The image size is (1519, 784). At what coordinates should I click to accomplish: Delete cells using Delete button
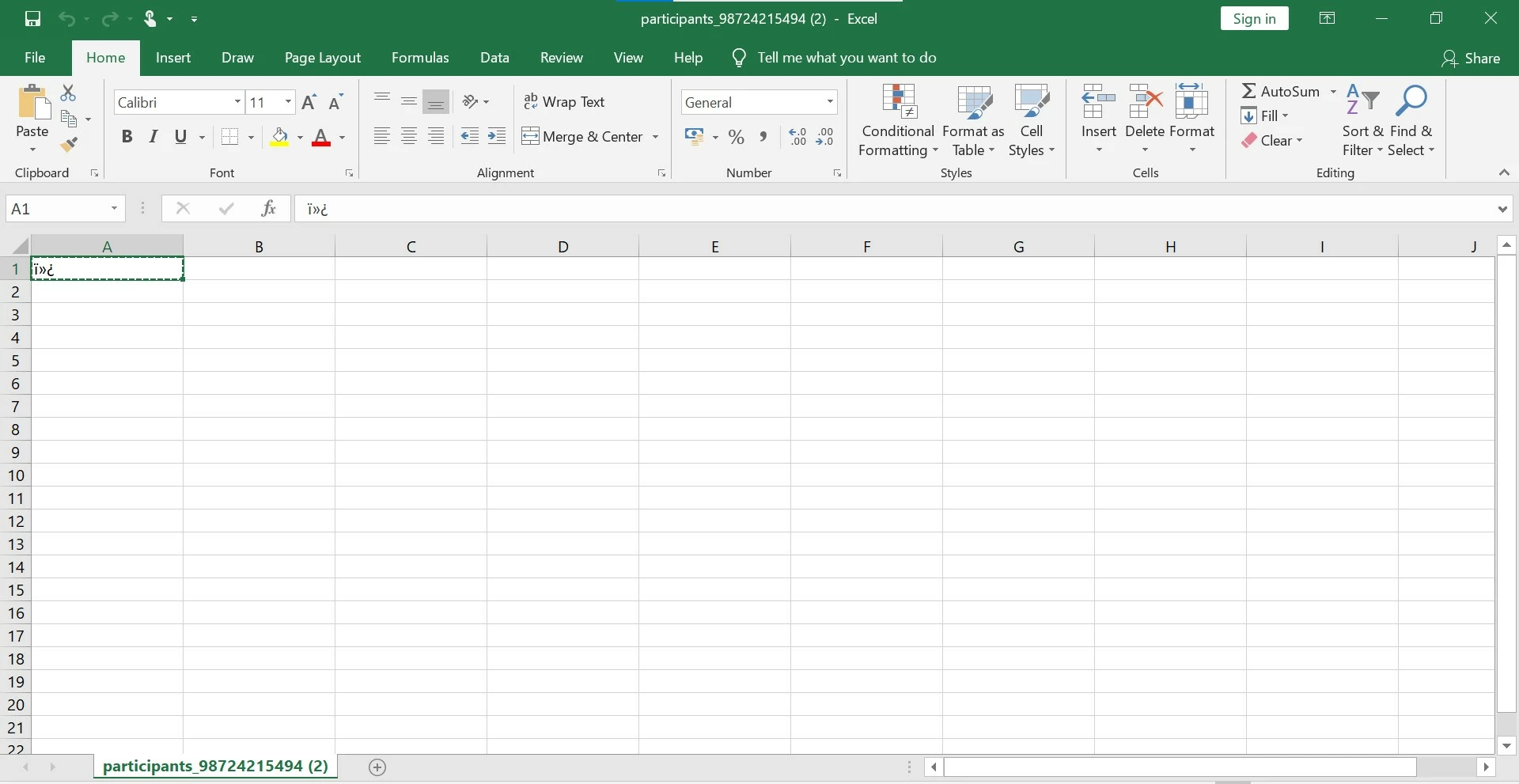[x=1145, y=119]
